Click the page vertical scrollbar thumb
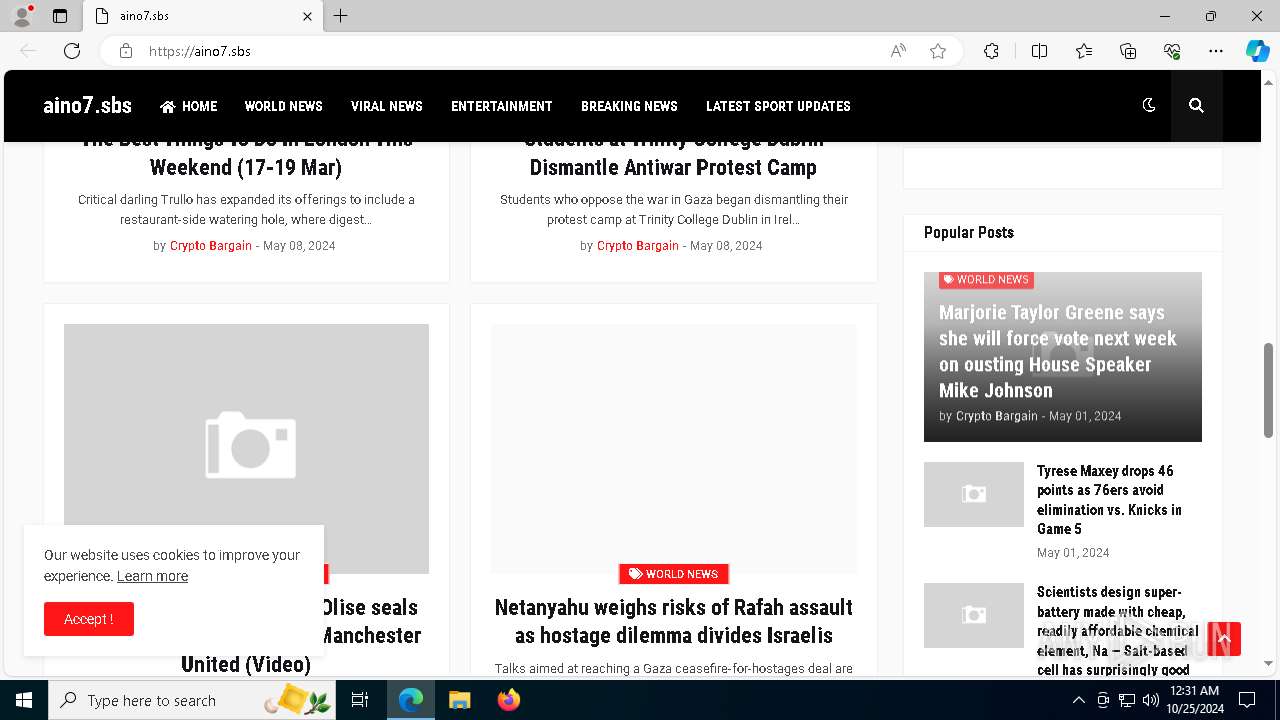Screen dimensions: 1280x720 [x=1269, y=390]
